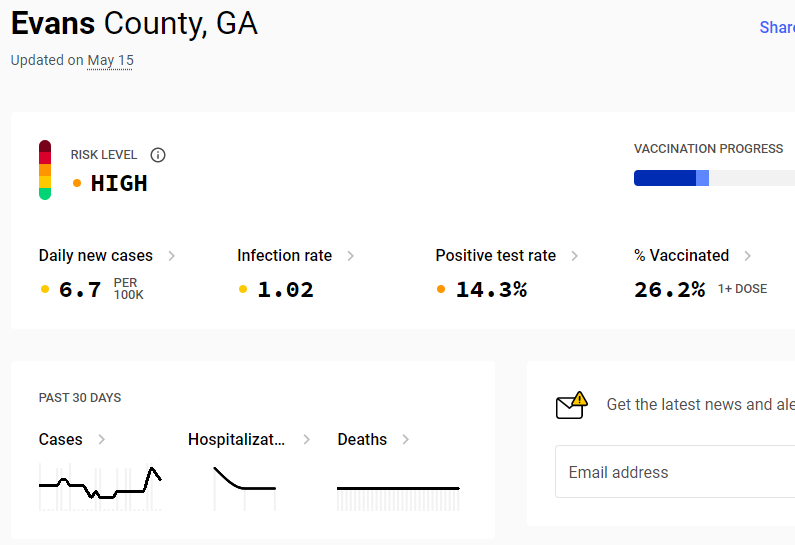Click the May 15 updated date
Image resolution: width=795 pixels, height=545 pixels.
tap(110, 60)
